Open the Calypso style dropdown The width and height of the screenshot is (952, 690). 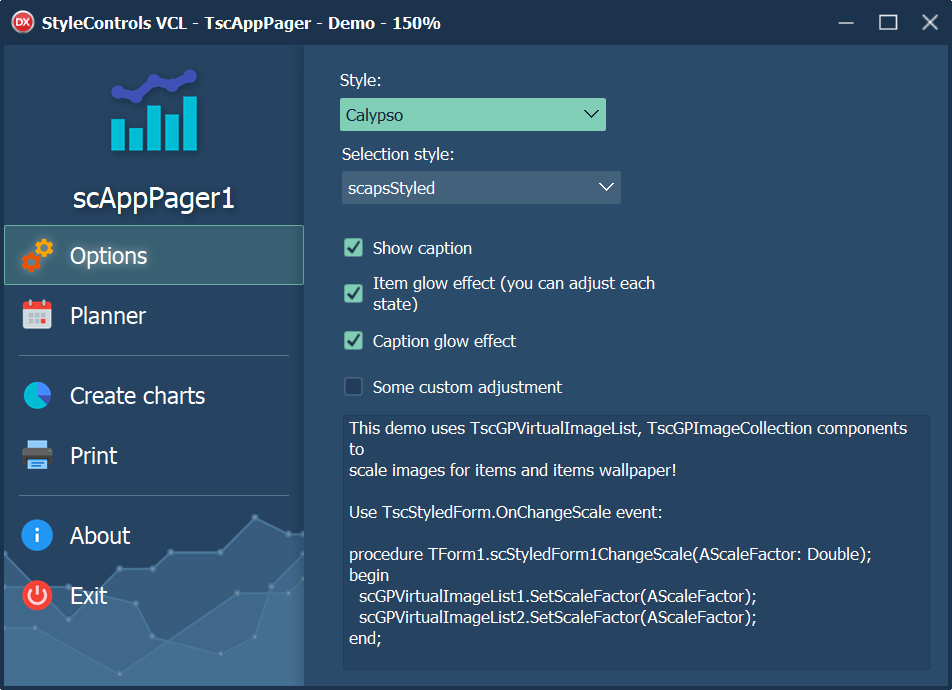pos(472,114)
